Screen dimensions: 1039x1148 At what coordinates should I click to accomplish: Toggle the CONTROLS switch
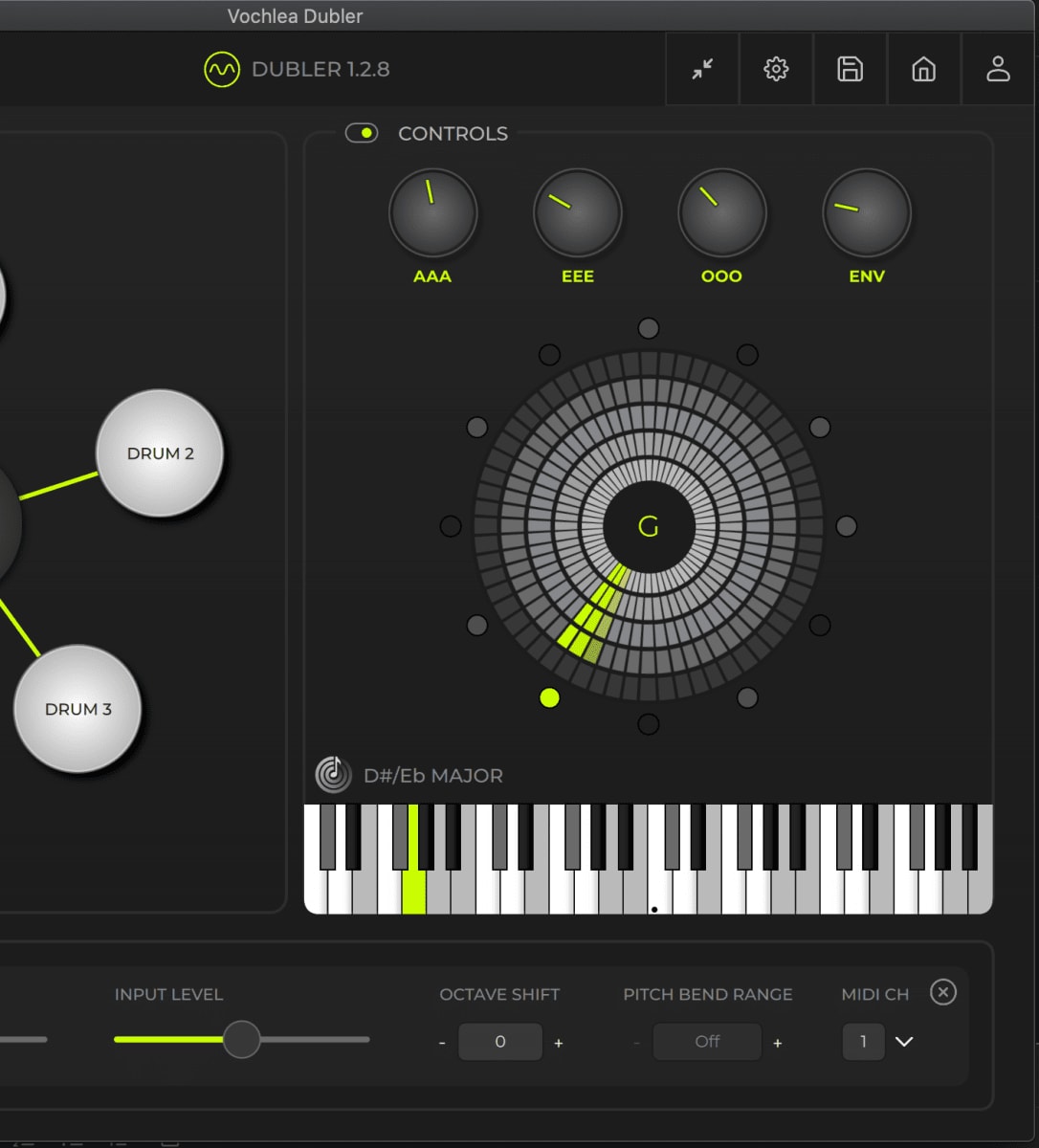tap(363, 133)
